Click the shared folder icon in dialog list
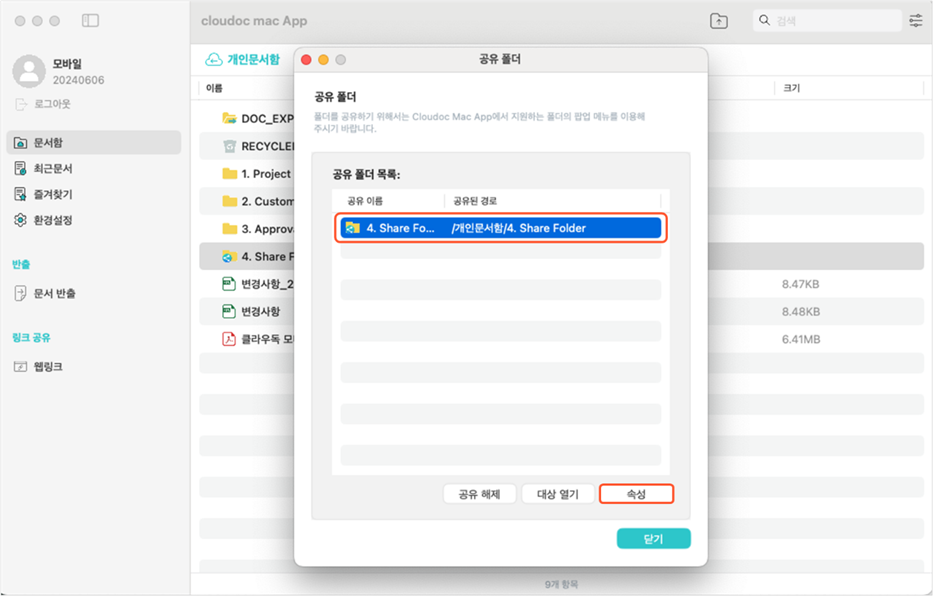Screen dimensions: 933x596 coord(352,228)
